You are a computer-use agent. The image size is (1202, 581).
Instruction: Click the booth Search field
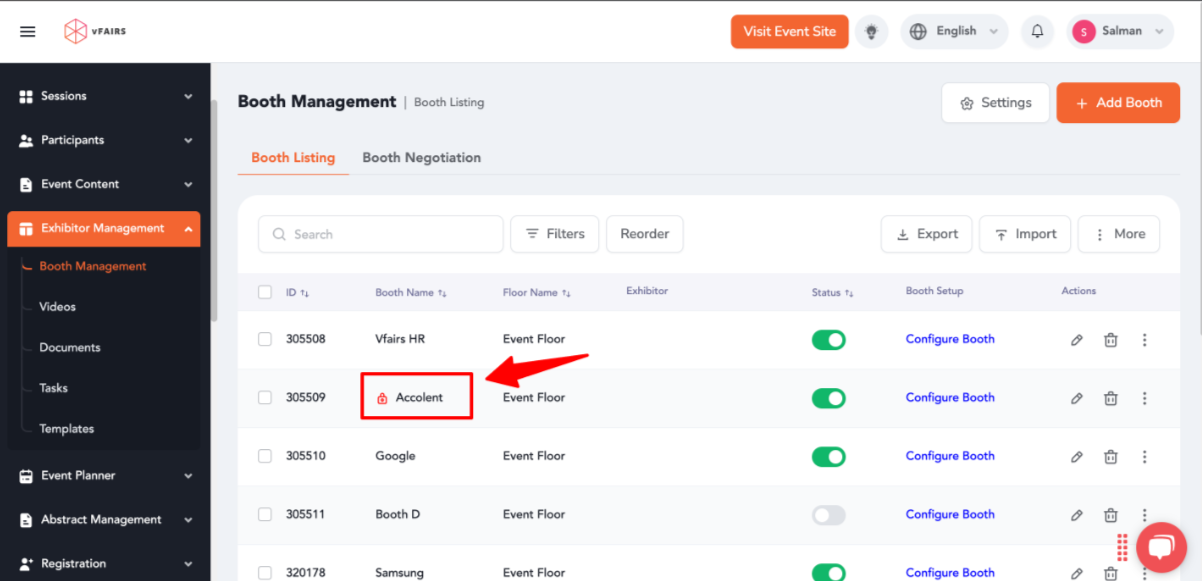click(x=381, y=234)
